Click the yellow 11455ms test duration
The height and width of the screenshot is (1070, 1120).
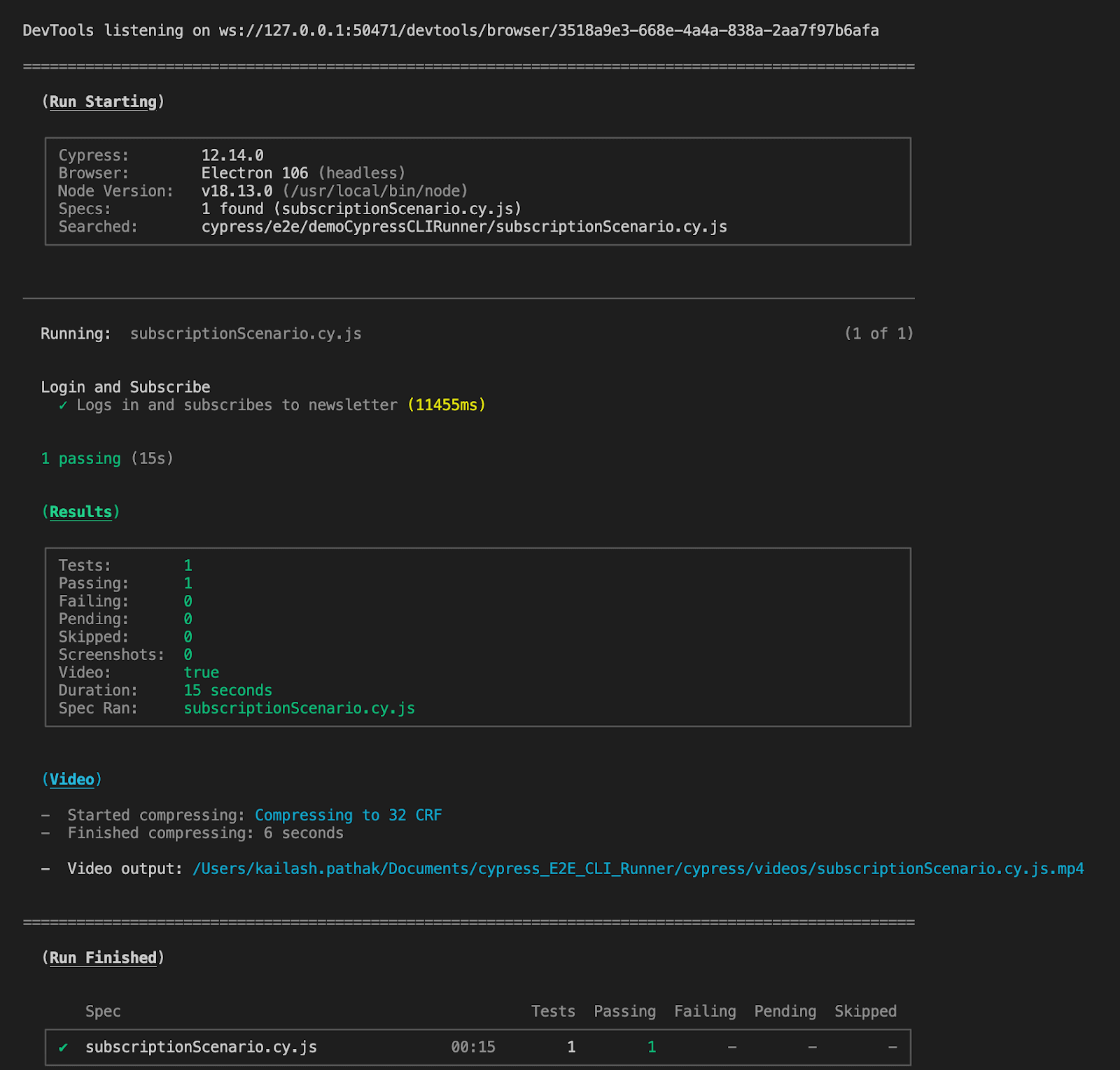pyautogui.click(x=446, y=405)
